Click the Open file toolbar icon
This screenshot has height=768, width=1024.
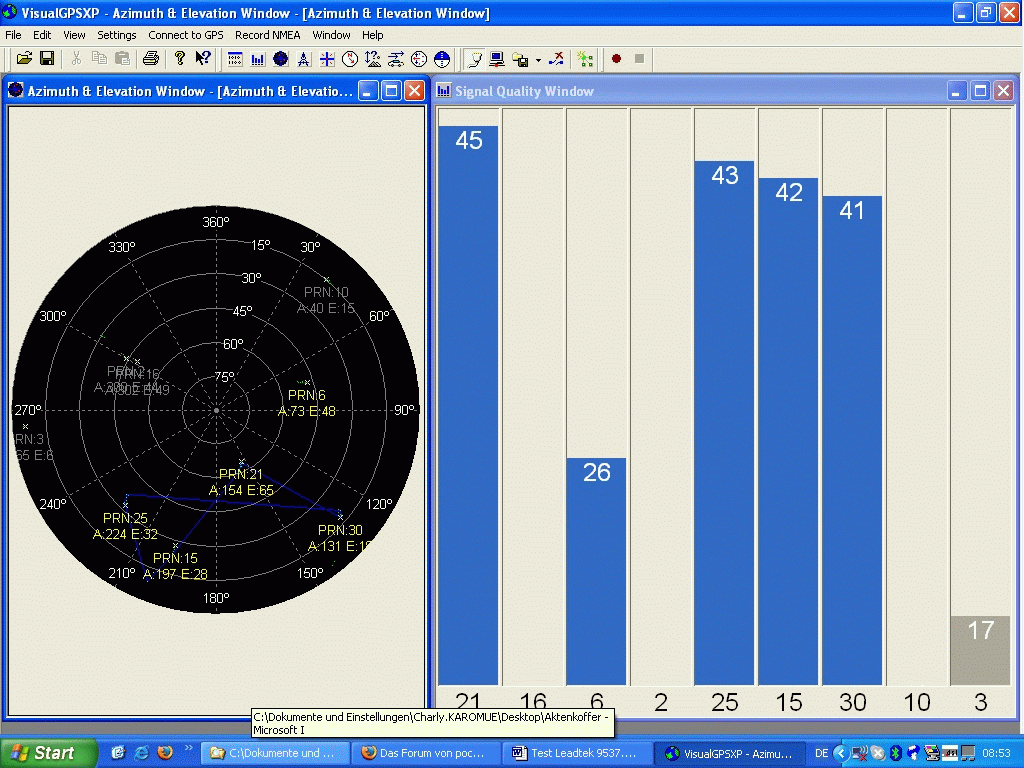pyautogui.click(x=24, y=59)
